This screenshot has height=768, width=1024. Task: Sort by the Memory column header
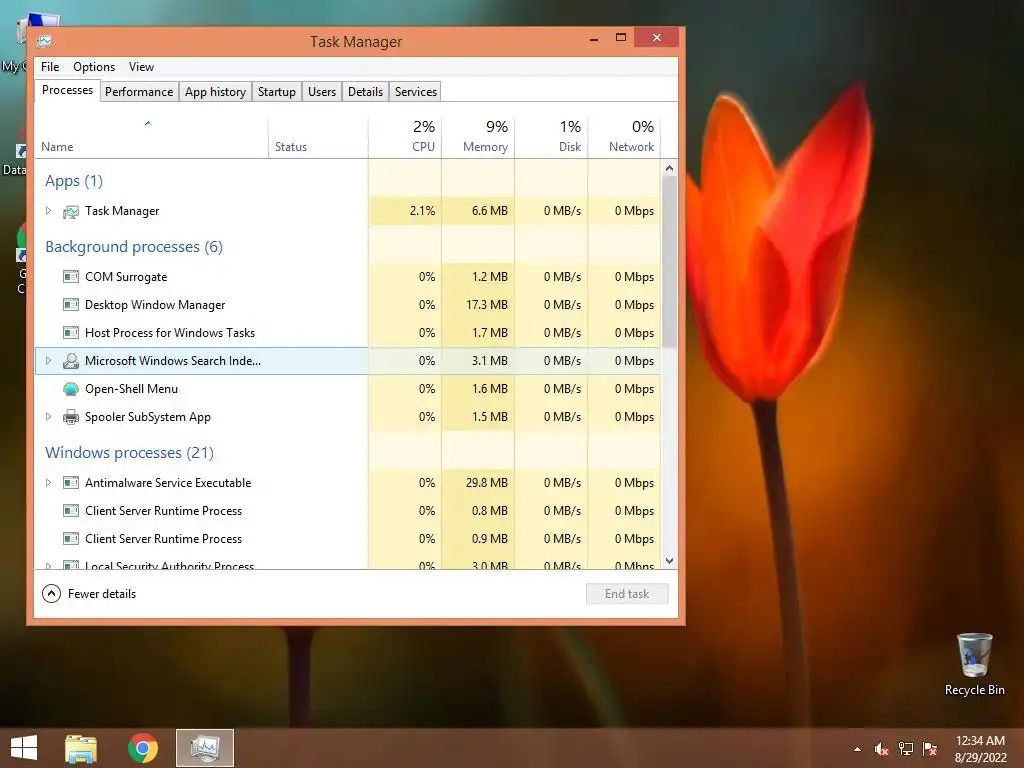[478, 137]
